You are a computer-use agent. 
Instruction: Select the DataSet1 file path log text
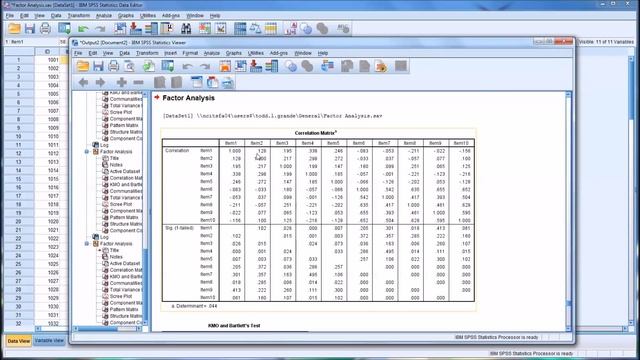coord(272,116)
